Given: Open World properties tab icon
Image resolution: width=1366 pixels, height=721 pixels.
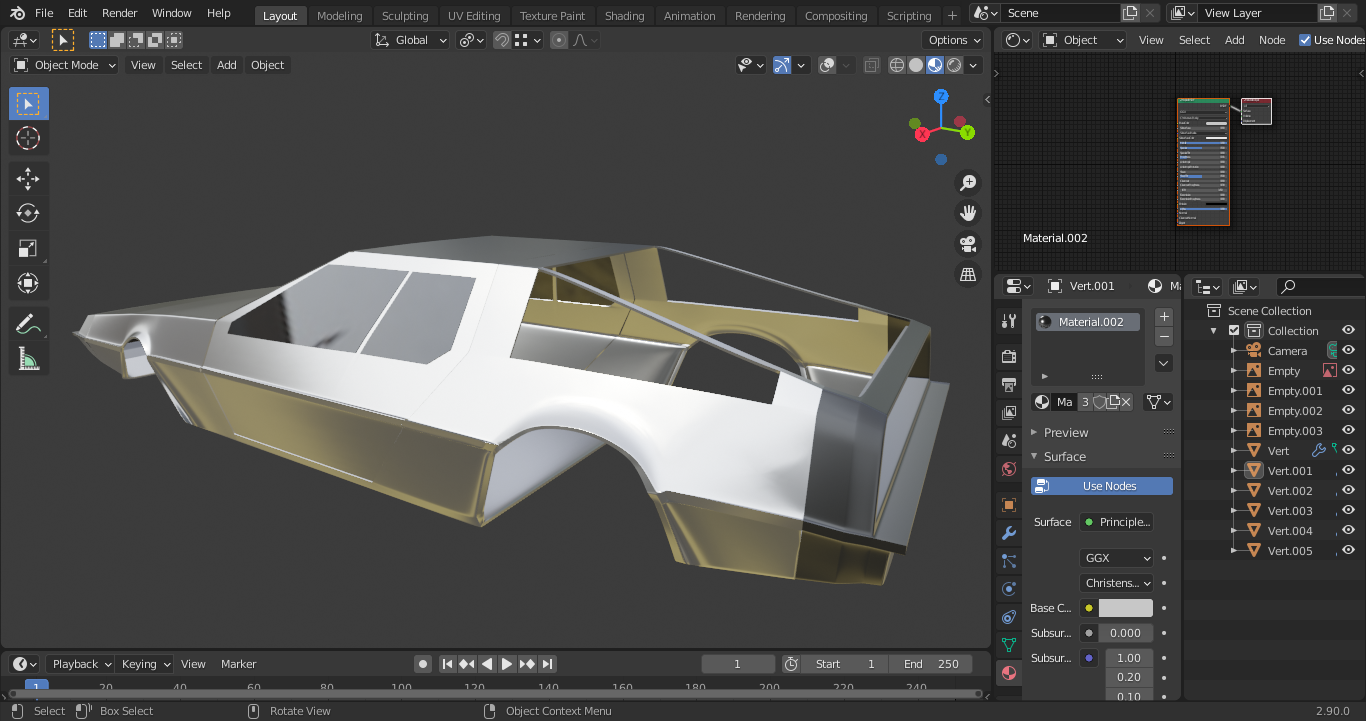Looking at the screenshot, I should (1008, 469).
